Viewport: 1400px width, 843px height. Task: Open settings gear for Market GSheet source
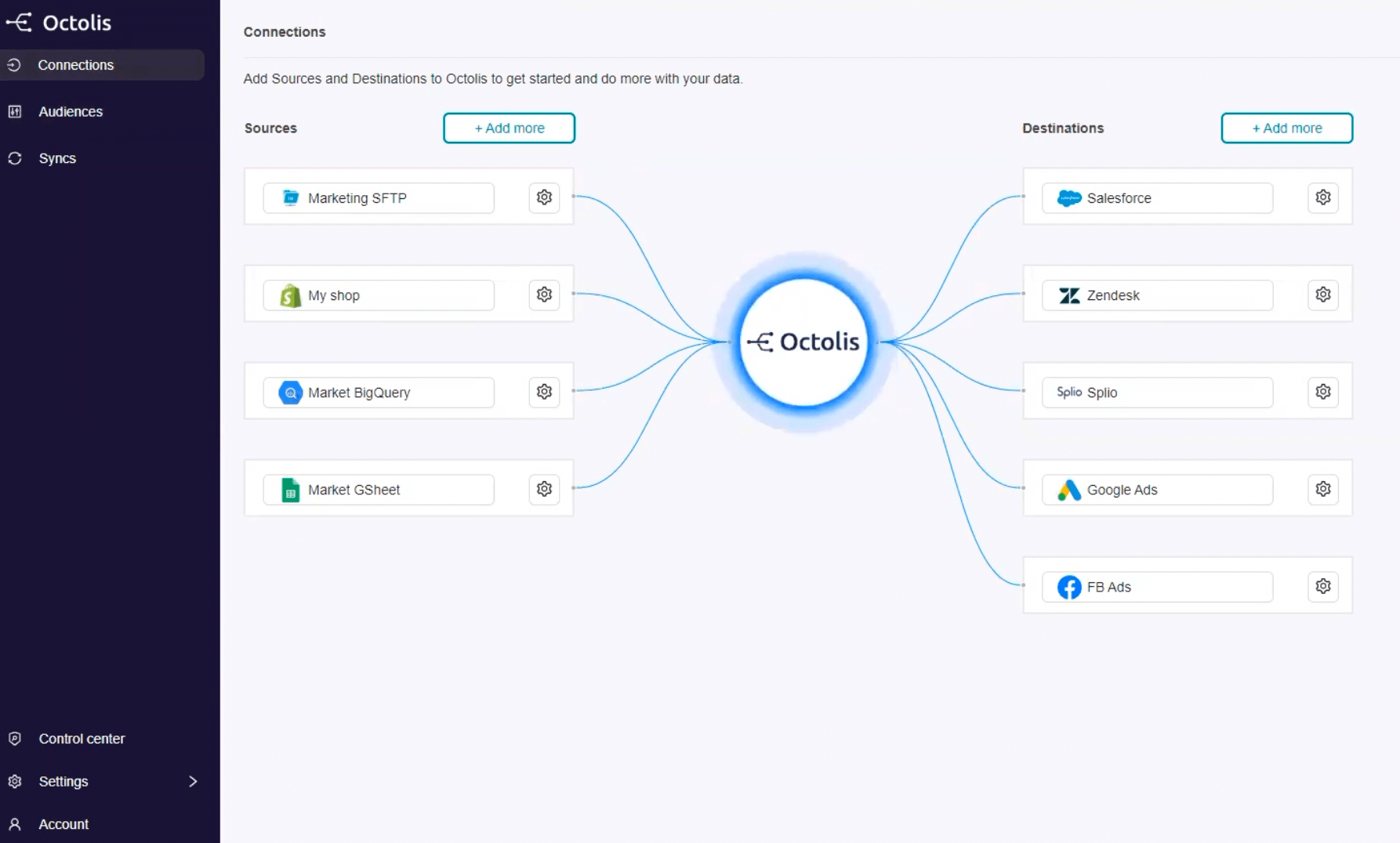click(x=544, y=489)
